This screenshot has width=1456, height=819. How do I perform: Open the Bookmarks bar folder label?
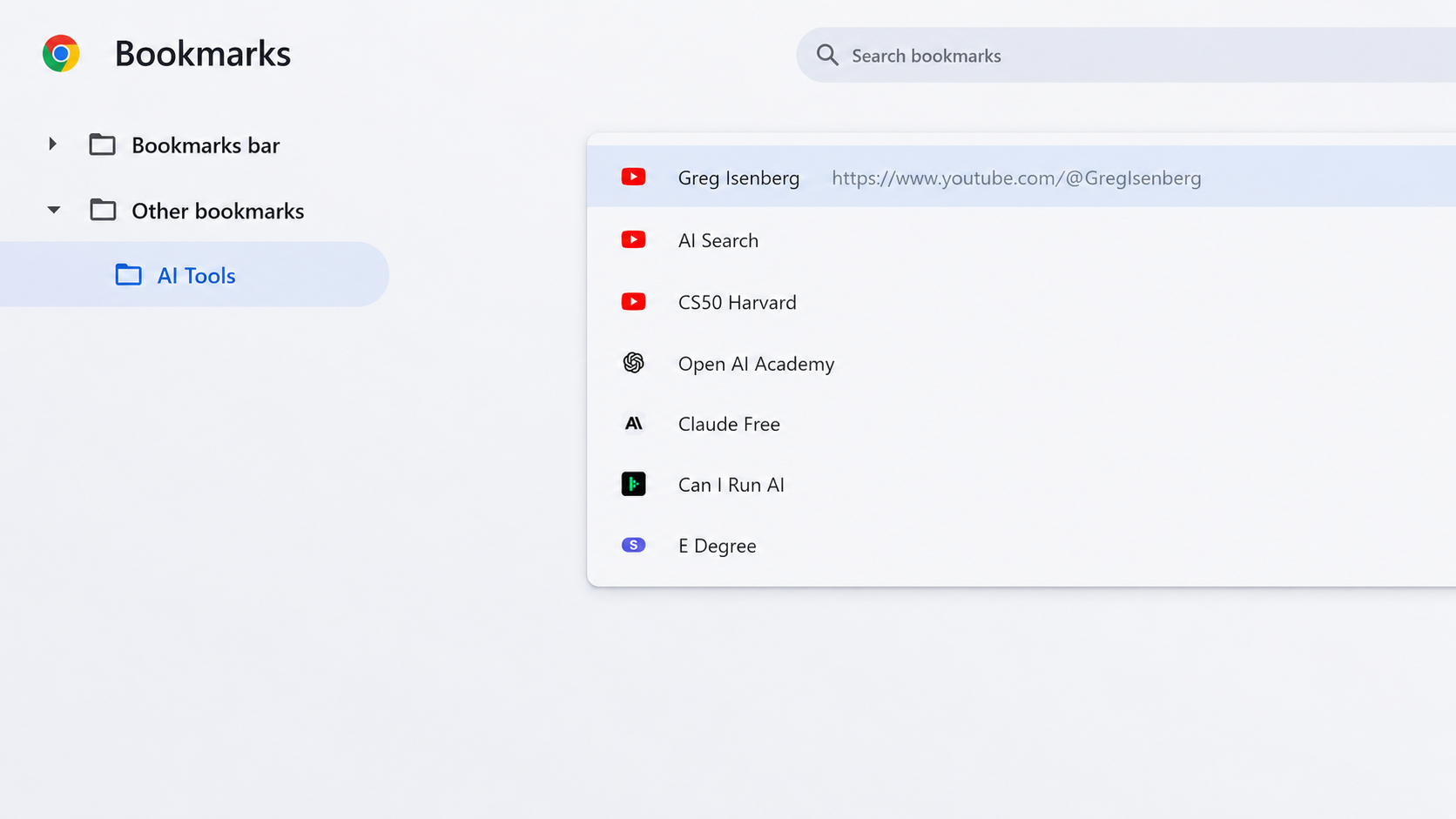coord(206,145)
